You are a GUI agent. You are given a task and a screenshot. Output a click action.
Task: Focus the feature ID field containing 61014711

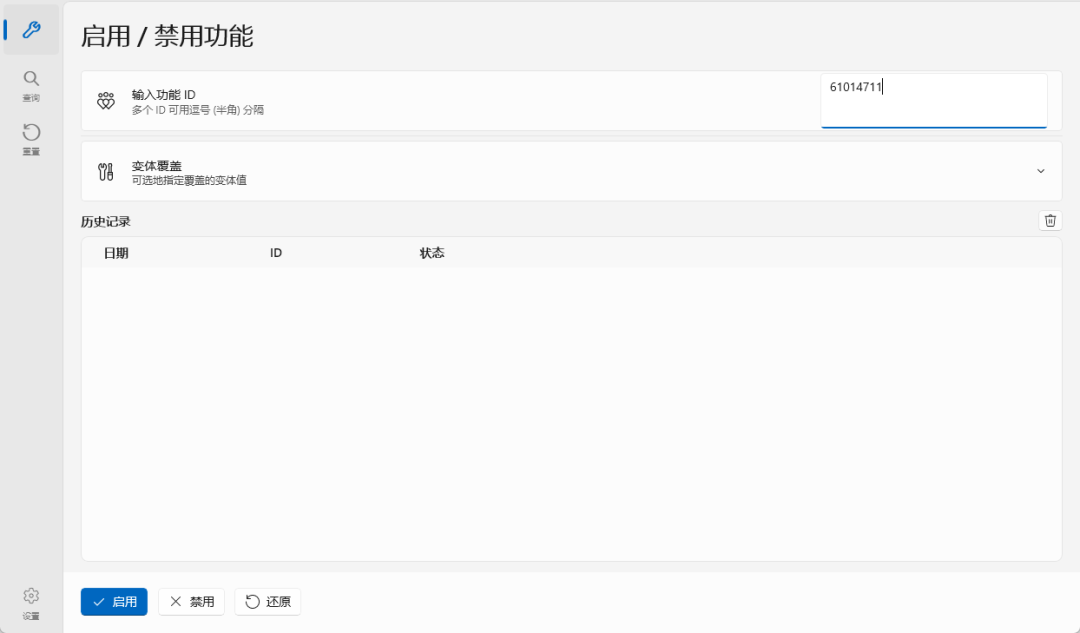(x=934, y=101)
